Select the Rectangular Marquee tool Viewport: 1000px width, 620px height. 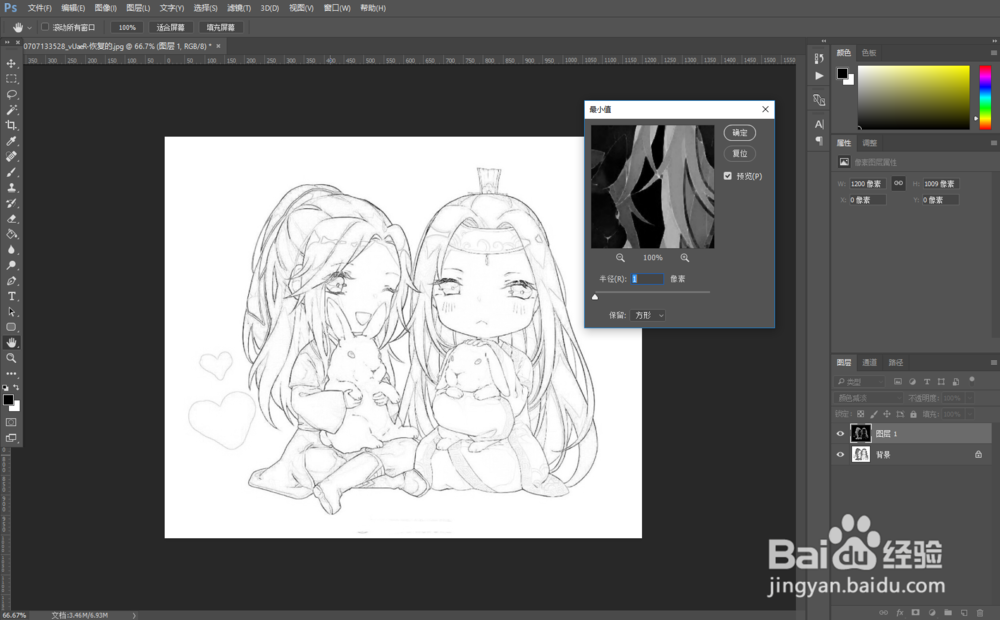(x=11, y=78)
